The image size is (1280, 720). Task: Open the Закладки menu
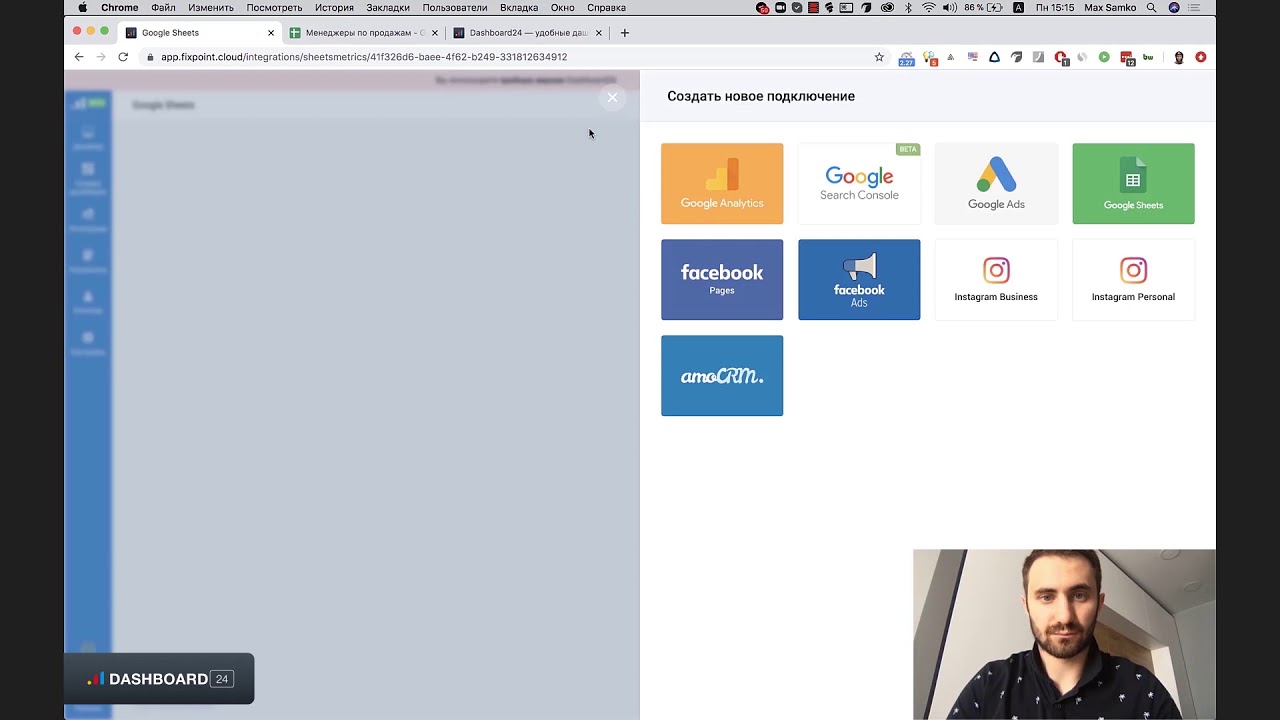tap(388, 7)
